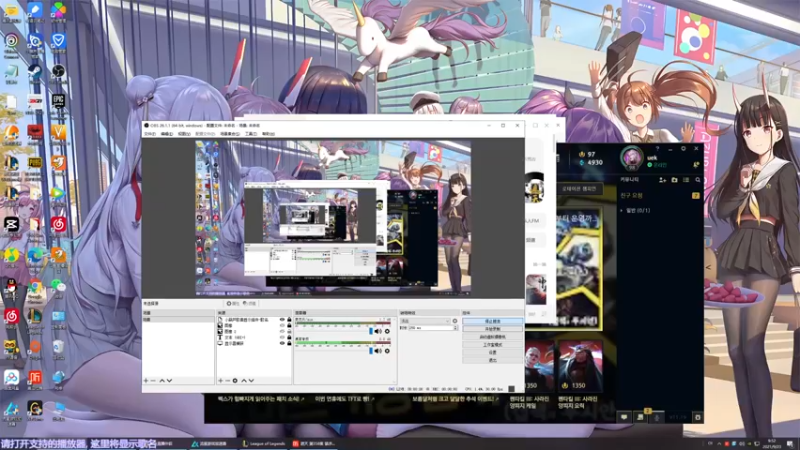Image resolution: width=800 pixels, height=450 pixels.
Task: Open the 场景集合(S) menu in OBS
Action: click(230, 134)
